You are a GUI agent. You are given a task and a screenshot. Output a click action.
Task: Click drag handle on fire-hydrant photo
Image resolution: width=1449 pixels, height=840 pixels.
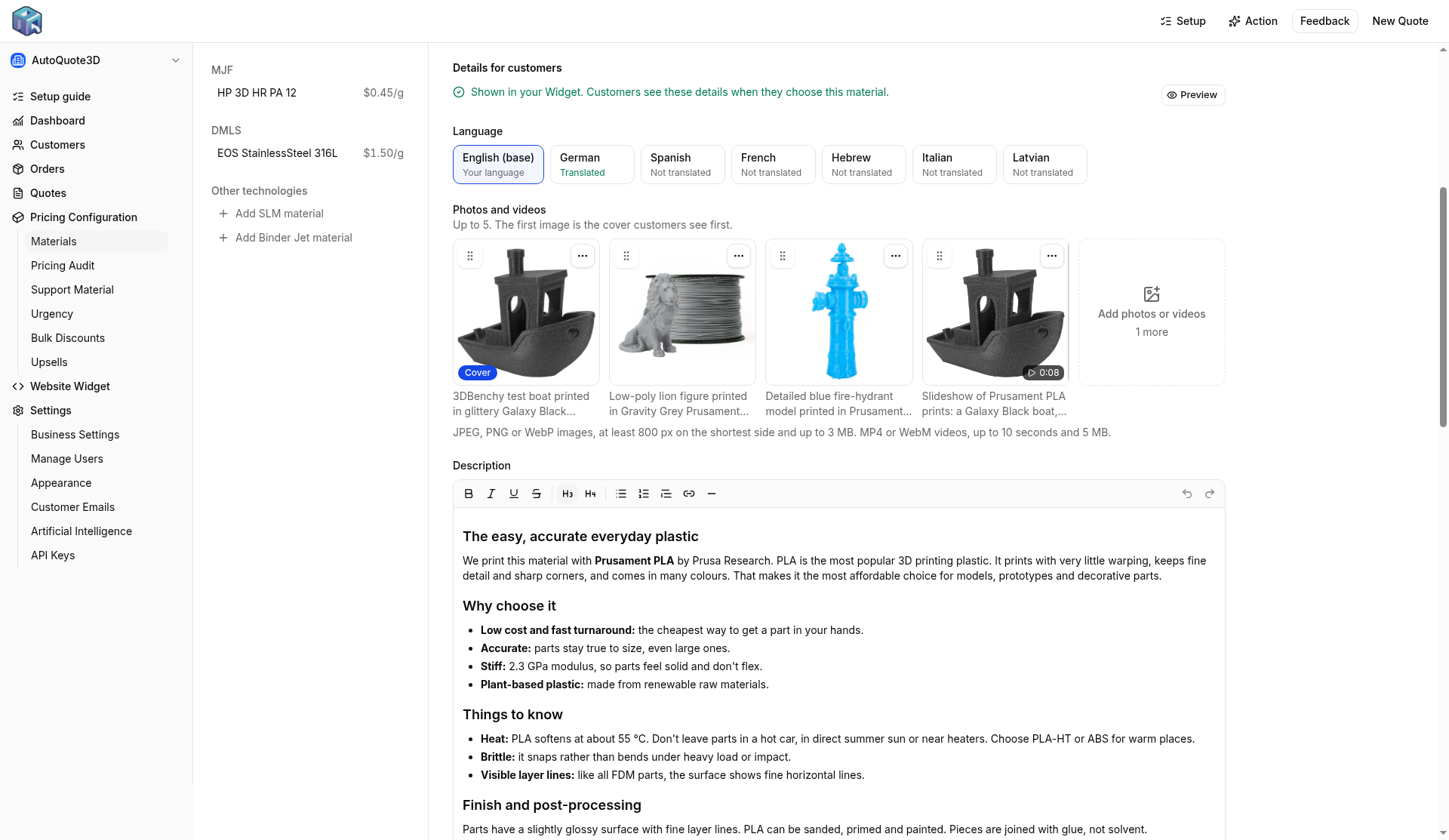[783, 256]
